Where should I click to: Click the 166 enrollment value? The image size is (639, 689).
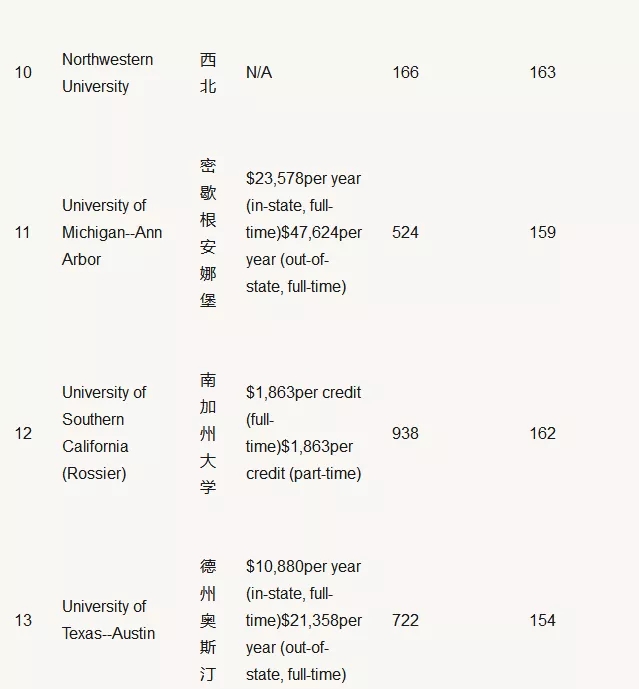(x=405, y=73)
